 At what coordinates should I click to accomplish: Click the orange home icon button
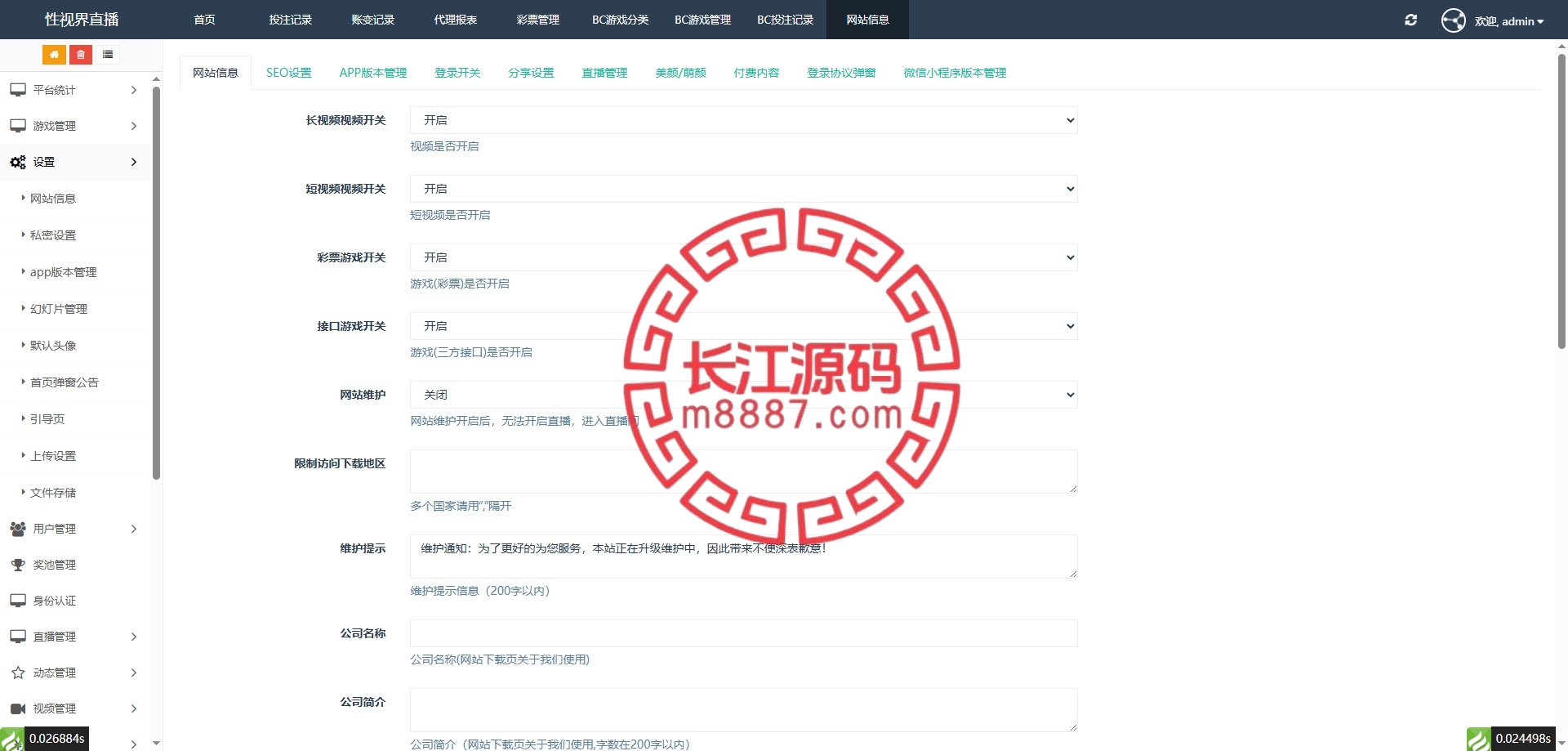54,55
